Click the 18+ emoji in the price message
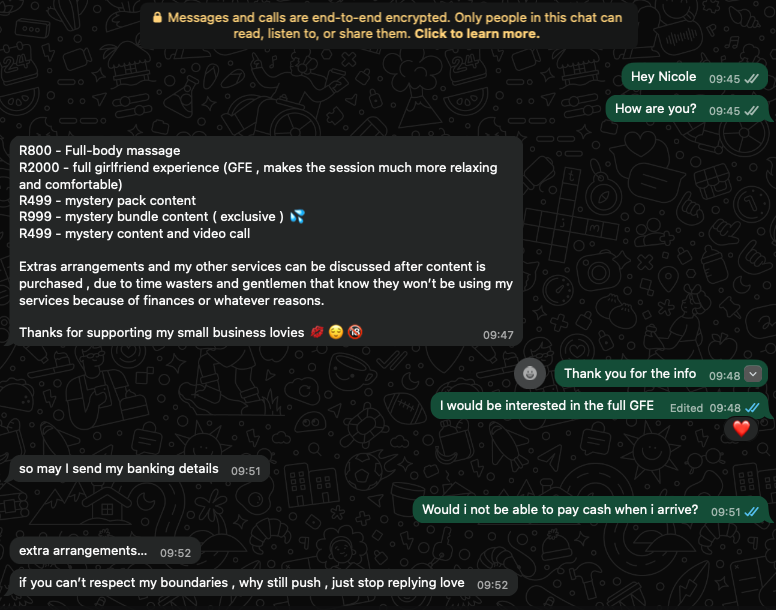This screenshot has height=610, width=776. pyautogui.click(x=354, y=333)
